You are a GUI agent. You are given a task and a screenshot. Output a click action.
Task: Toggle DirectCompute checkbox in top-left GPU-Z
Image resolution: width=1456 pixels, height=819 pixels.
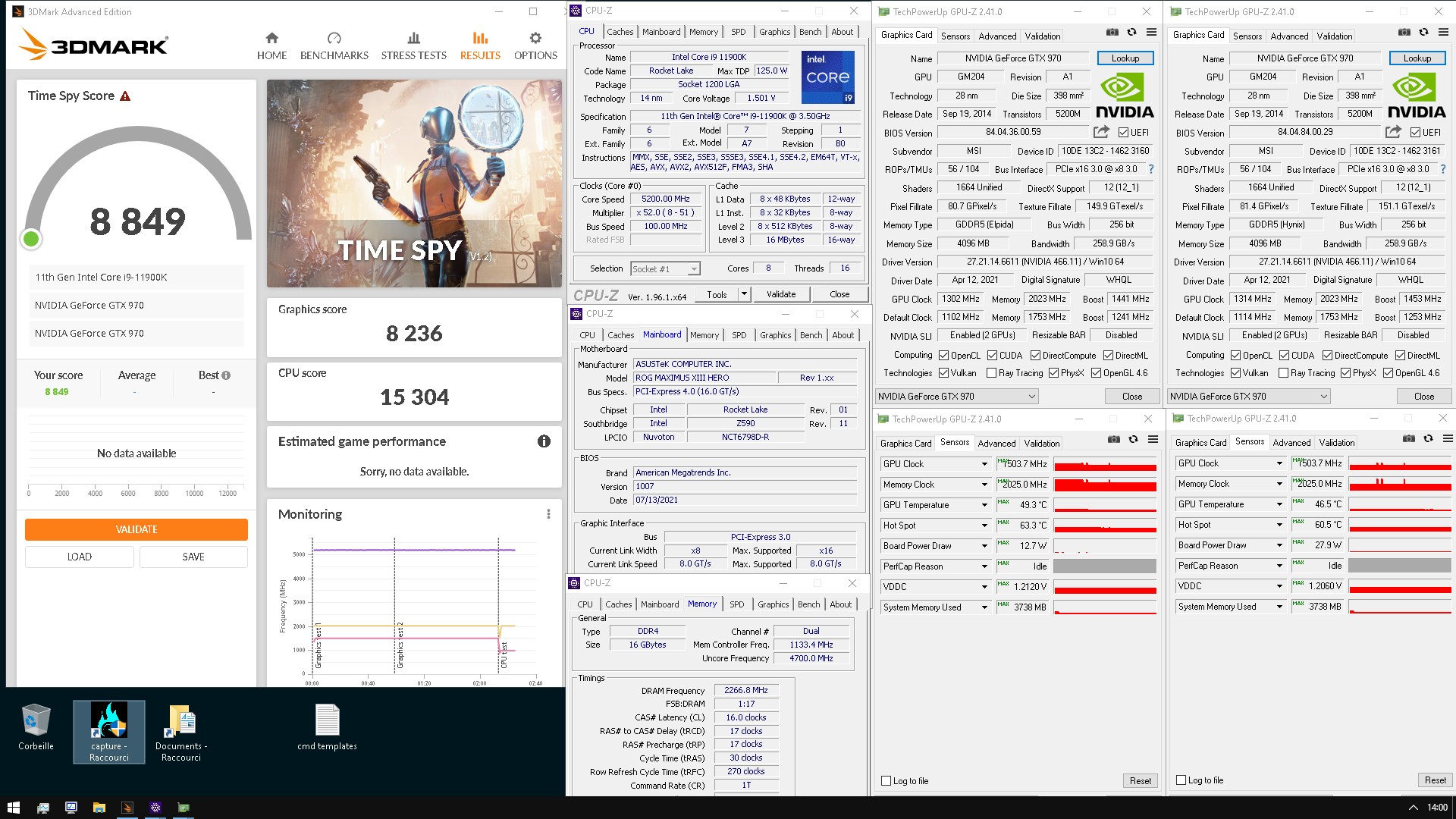(x=1035, y=355)
